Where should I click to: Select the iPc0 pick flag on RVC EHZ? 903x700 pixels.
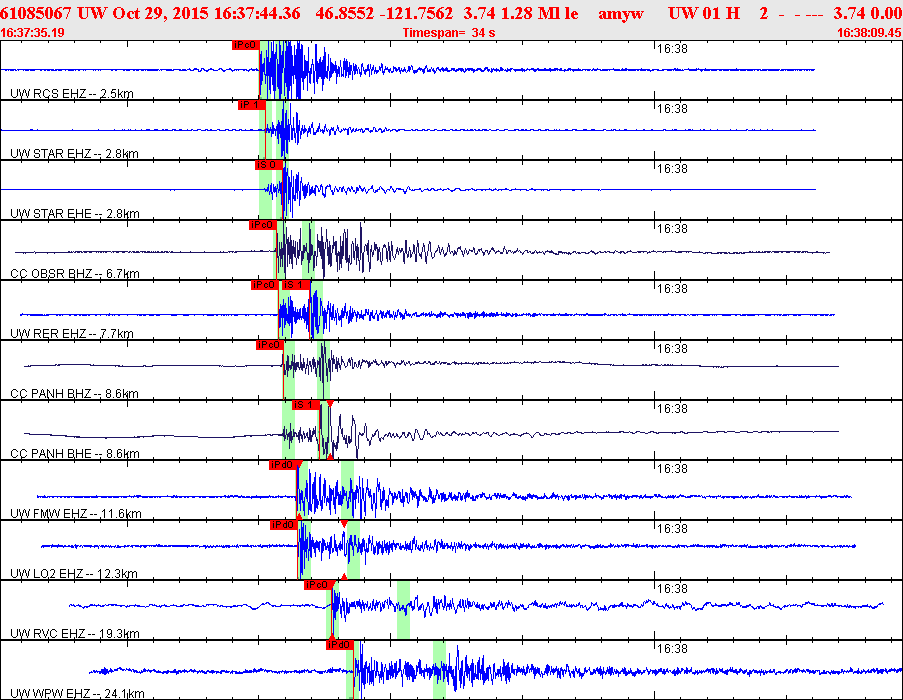pyautogui.click(x=318, y=585)
